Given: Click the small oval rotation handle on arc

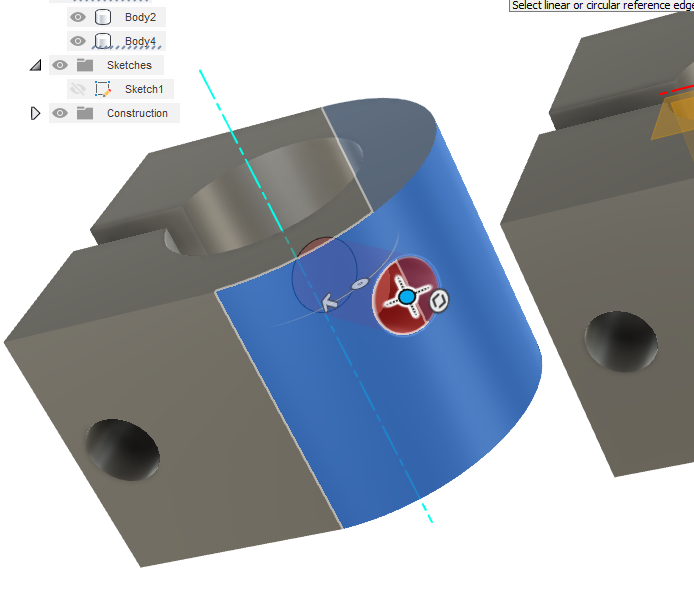Looking at the screenshot, I should (360, 284).
